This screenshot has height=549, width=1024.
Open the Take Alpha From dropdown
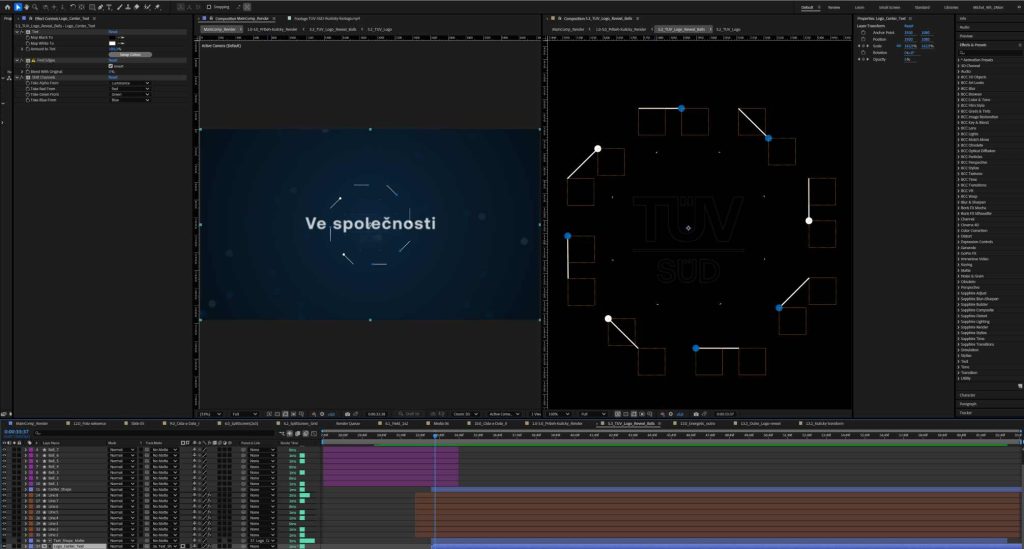129,83
